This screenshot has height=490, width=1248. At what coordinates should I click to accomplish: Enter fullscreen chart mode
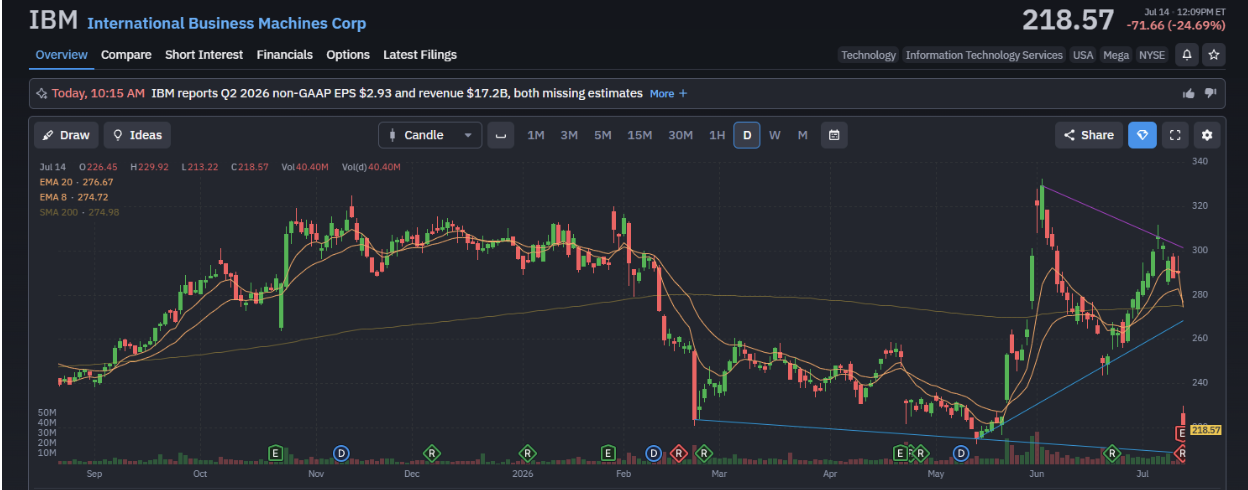[1176, 135]
